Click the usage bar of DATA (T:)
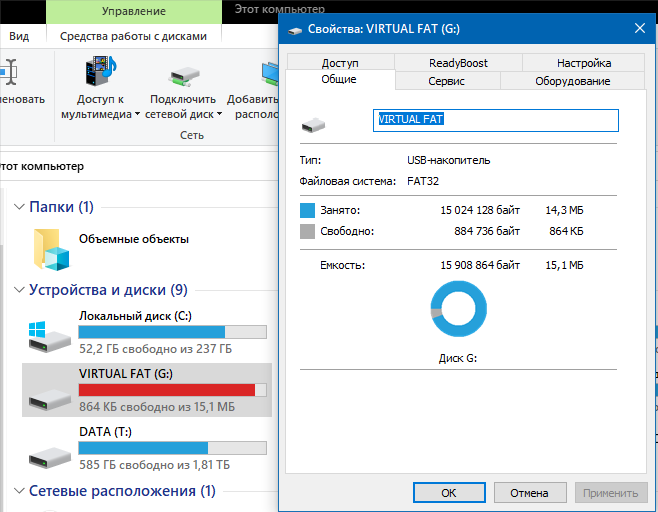The height and width of the screenshot is (512, 658). click(172, 448)
